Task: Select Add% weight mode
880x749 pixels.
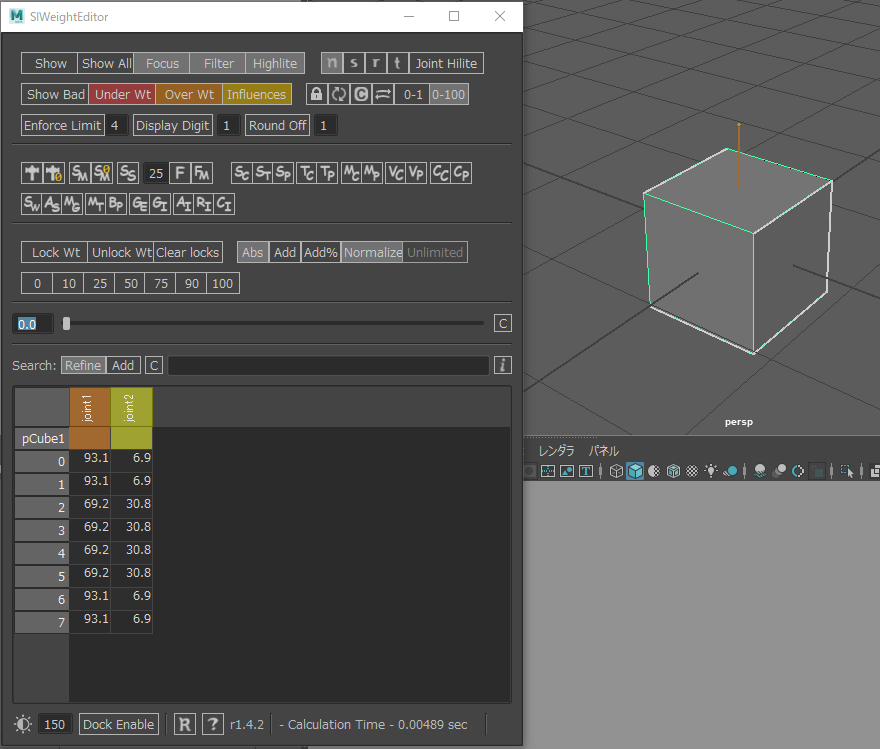Action: [x=320, y=252]
